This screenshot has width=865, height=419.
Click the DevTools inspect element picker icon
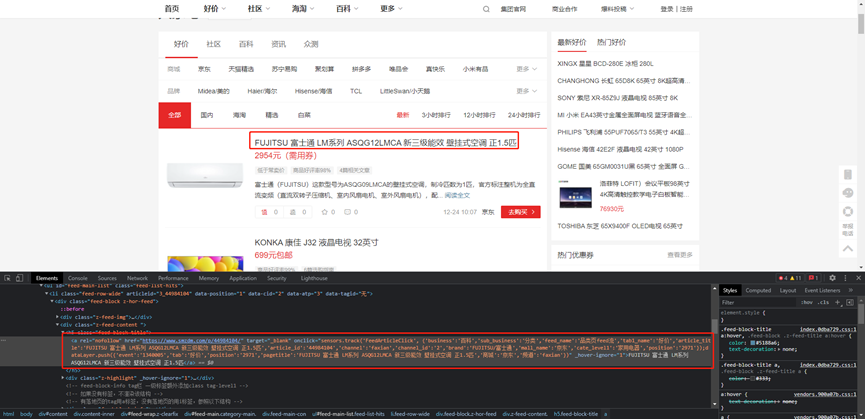(x=8, y=278)
